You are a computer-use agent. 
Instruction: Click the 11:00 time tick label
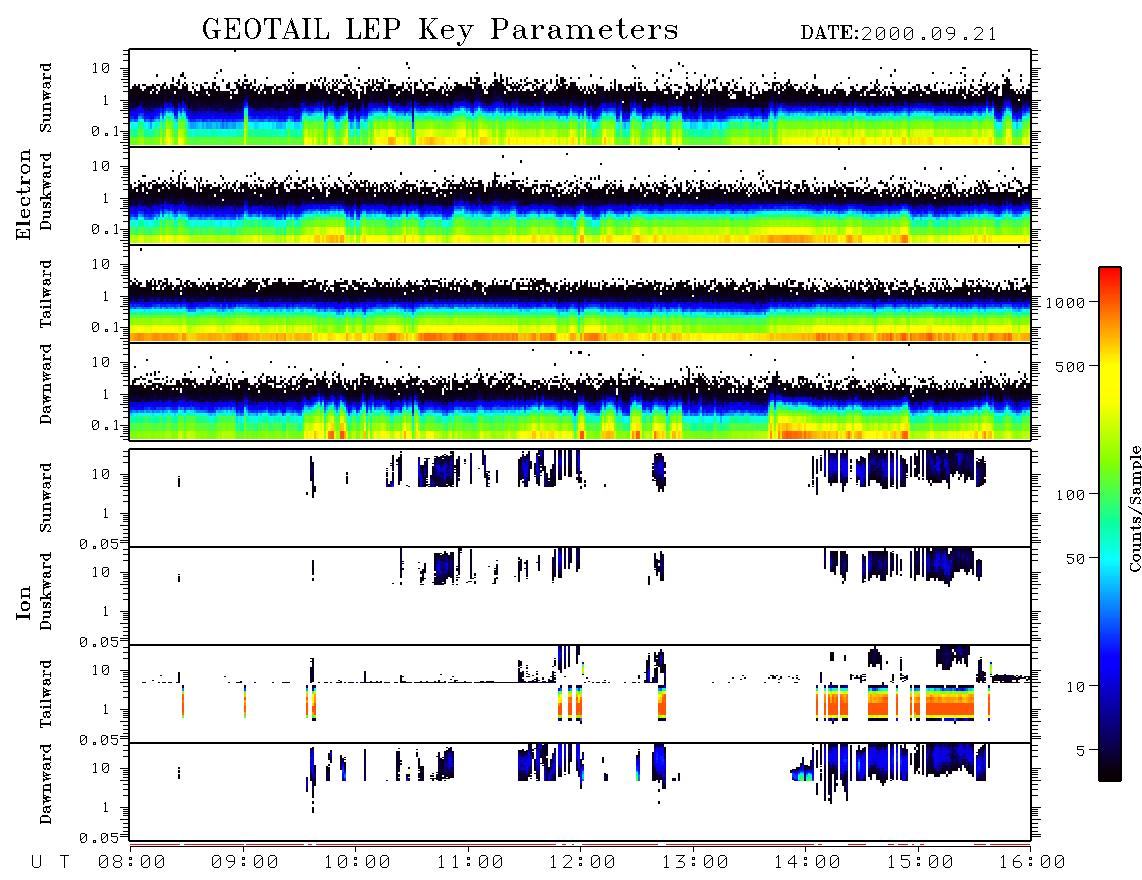pyautogui.click(x=470, y=863)
